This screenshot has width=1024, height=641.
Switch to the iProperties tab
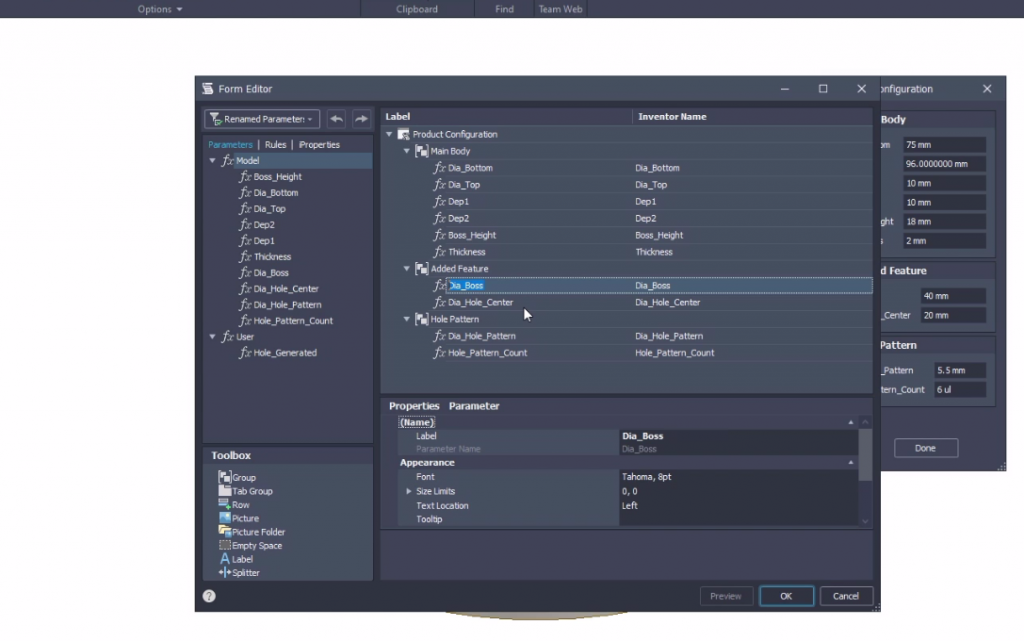pos(319,145)
